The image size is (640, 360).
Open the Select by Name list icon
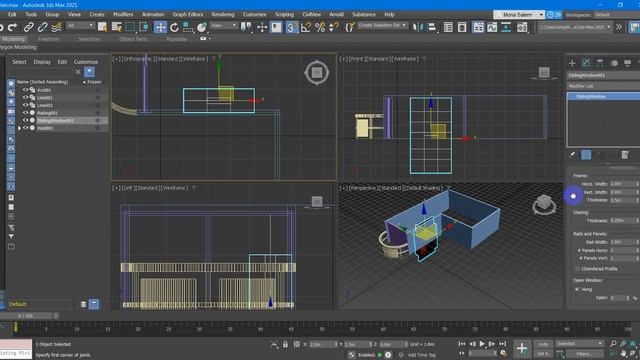(117, 27)
